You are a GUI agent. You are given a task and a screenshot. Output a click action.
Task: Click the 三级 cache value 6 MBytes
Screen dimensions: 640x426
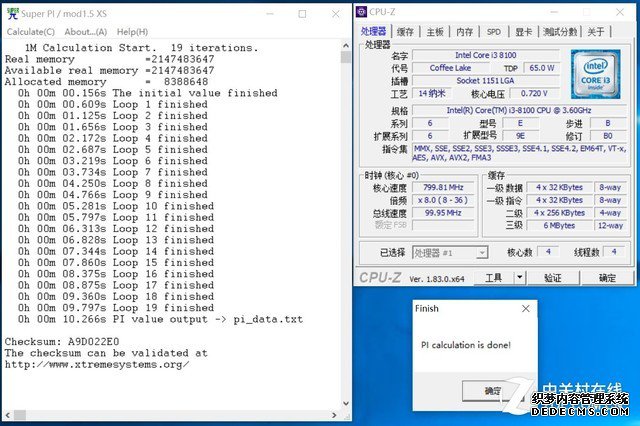click(x=559, y=225)
